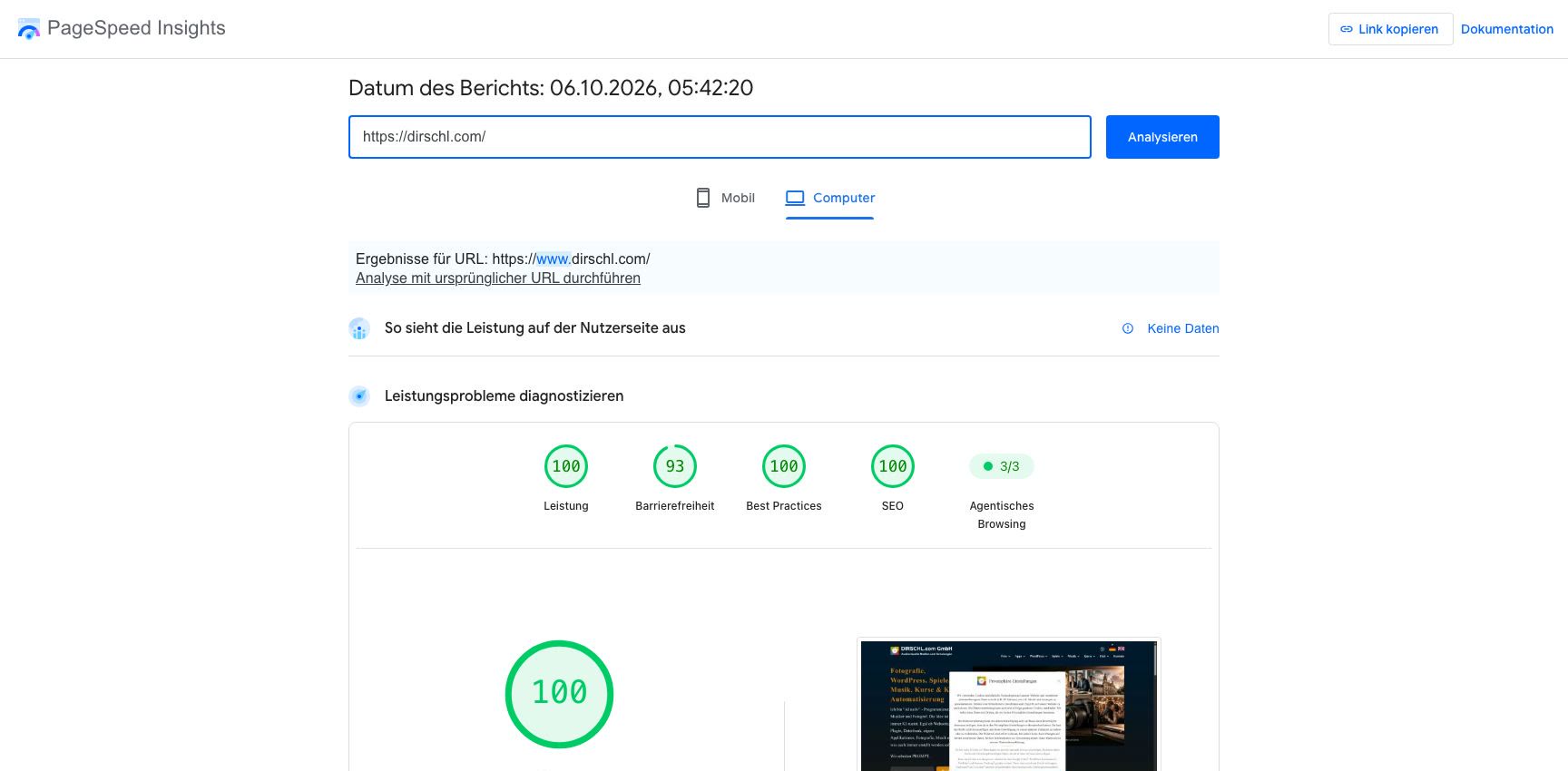Jump to Barrierefreiheit score 93 gauge

tap(675, 466)
